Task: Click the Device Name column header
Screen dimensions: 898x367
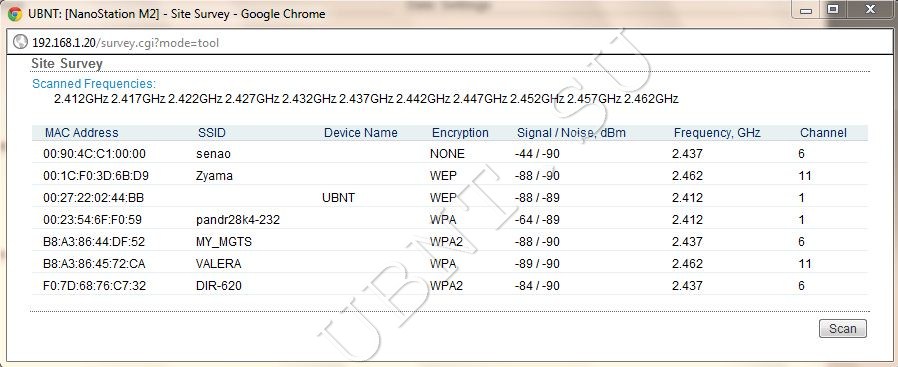Action: pos(360,133)
